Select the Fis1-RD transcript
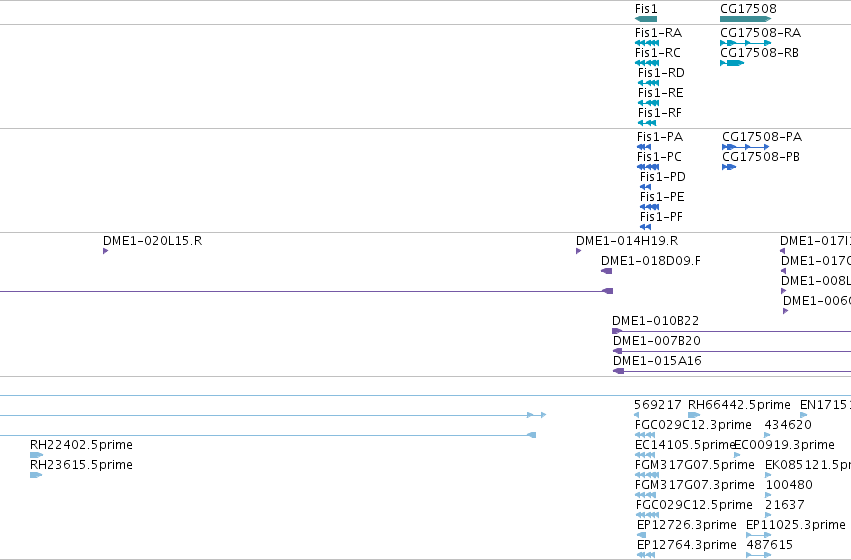851x560 pixels. coord(661,73)
